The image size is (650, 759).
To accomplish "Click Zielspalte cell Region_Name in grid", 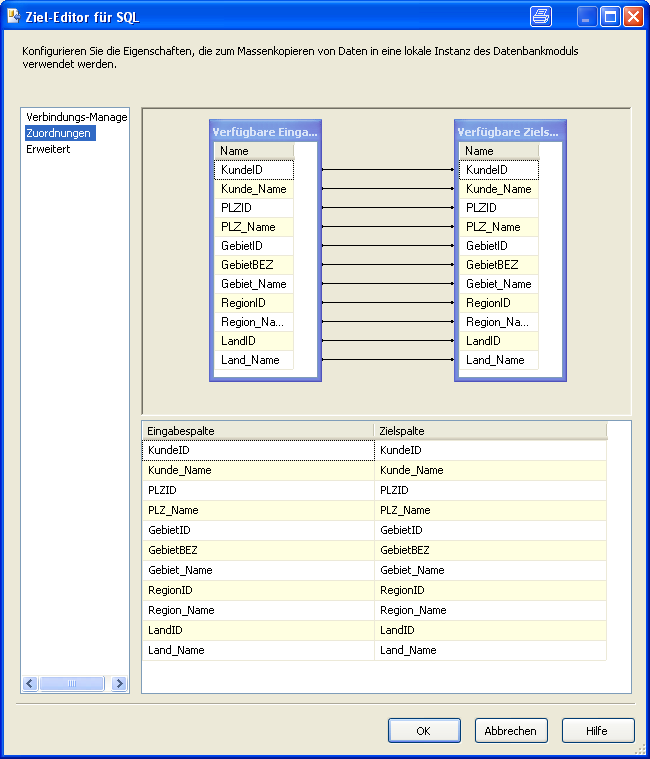I will [x=490, y=610].
